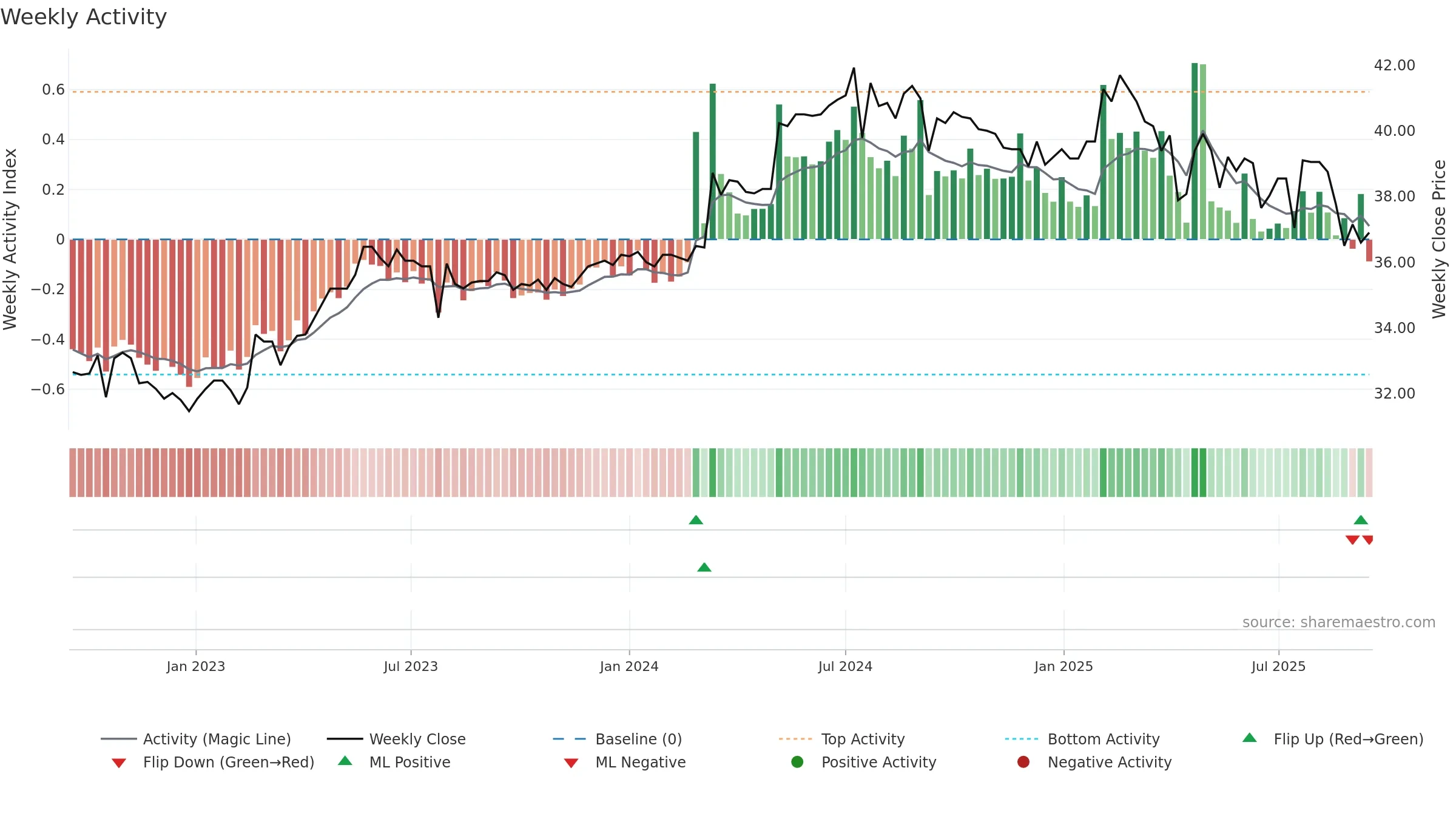Click the 40.00 price axis tick
Image resolution: width=1456 pixels, height=819 pixels.
click(x=1394, y=130)
